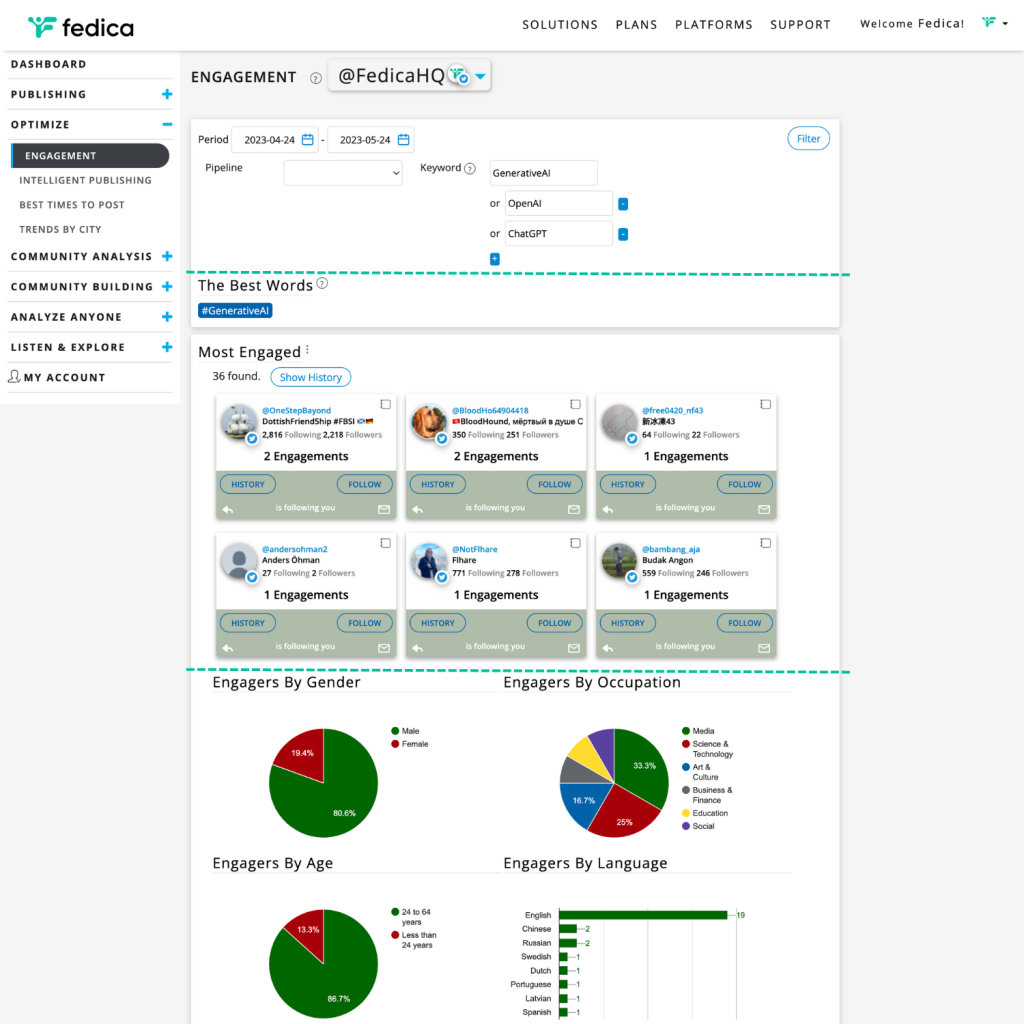Expand the Community Analysis sidebar section

pos(166,257)
